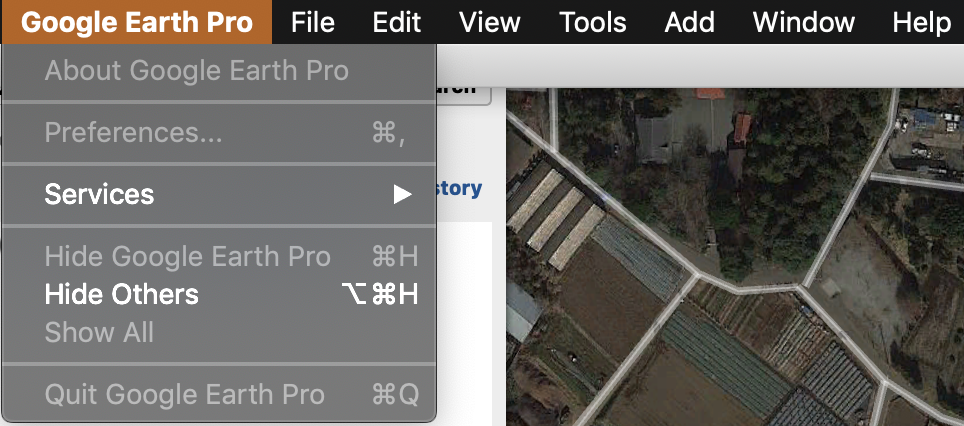Open the Help menu
964x426 pixels.
(x=922, y=23)
